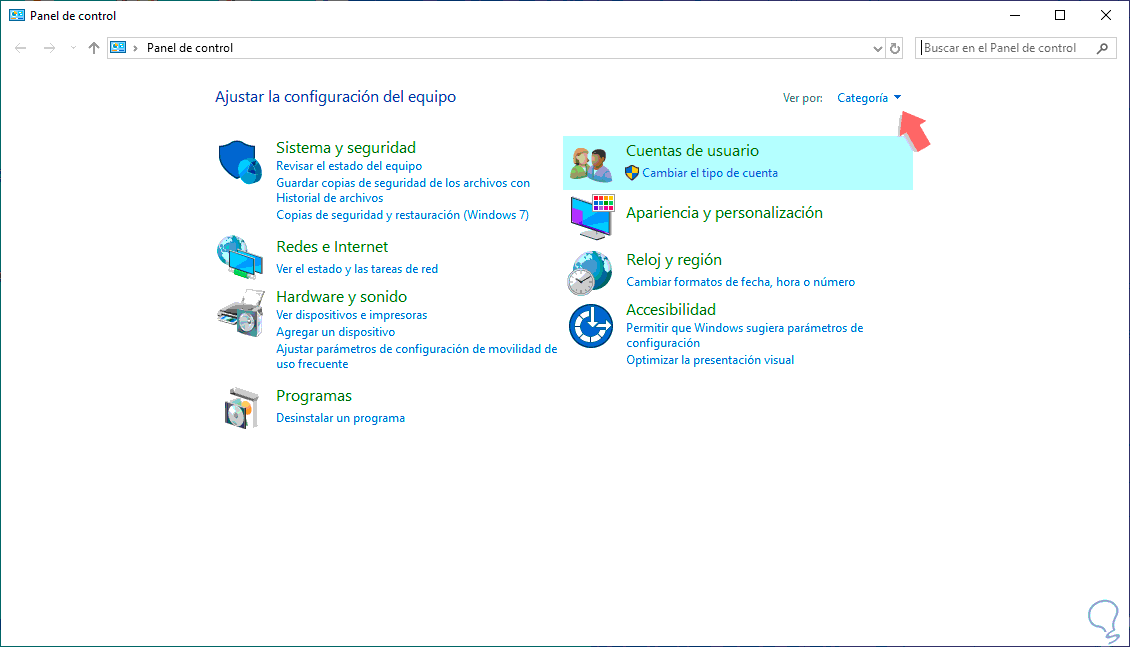Open Ajustar parámetros de configuración de movilidad
Screen dimensions: 1130x647
coord(417,357)
